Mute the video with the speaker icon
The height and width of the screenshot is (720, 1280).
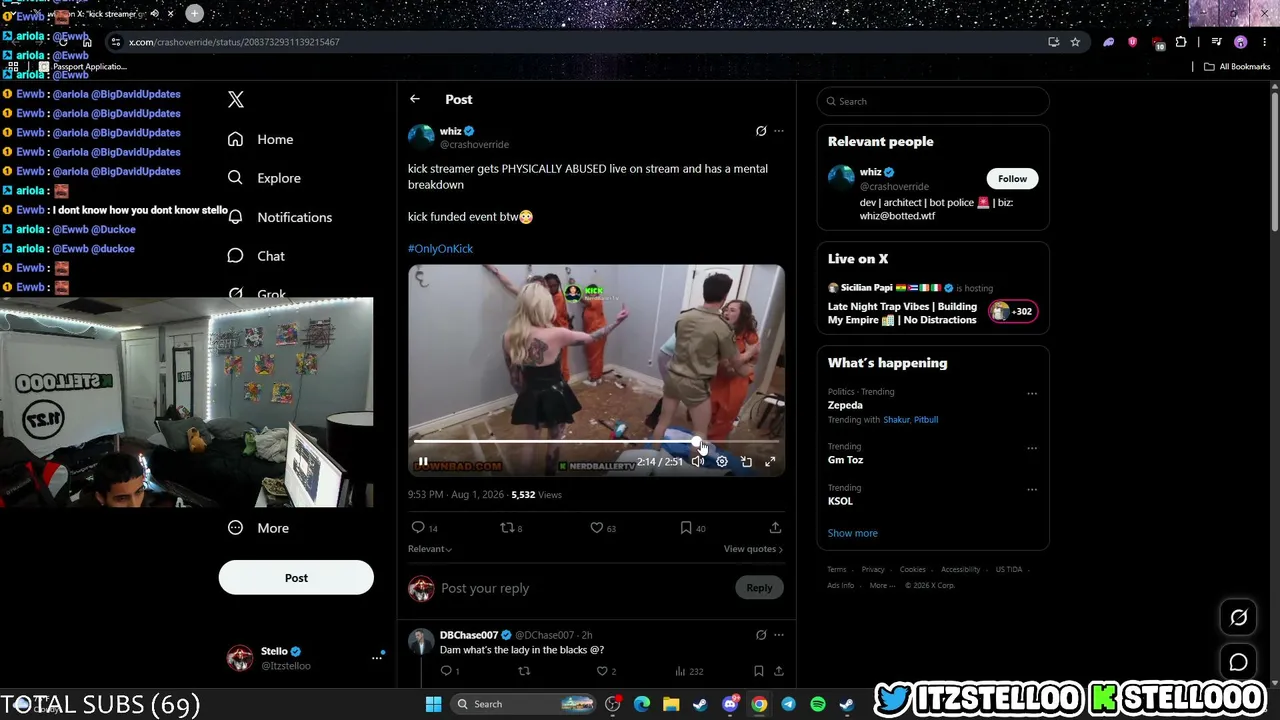coord(698,462)
